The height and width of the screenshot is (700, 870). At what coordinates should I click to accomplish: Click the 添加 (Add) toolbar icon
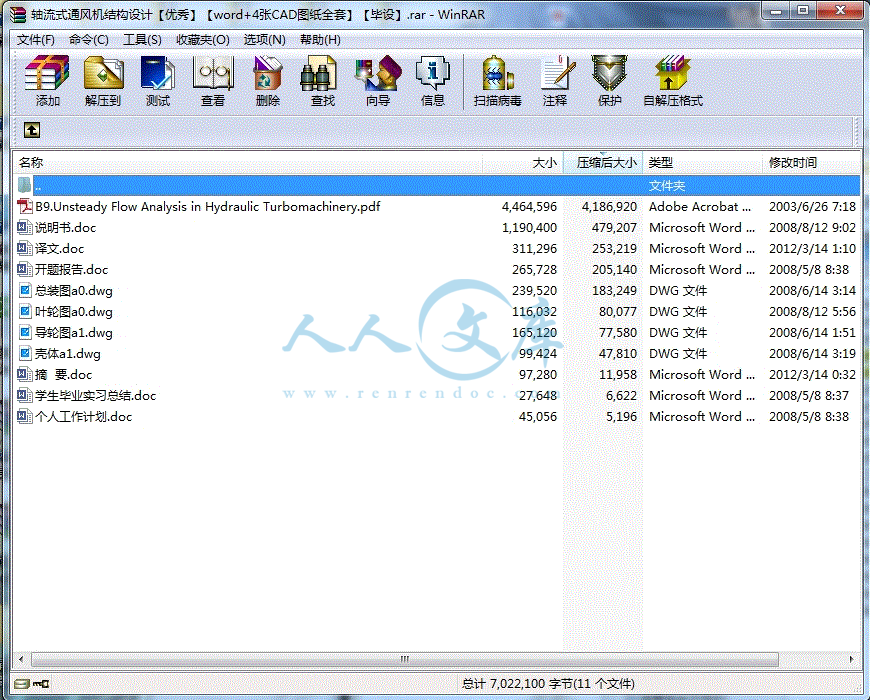(47, 73)
